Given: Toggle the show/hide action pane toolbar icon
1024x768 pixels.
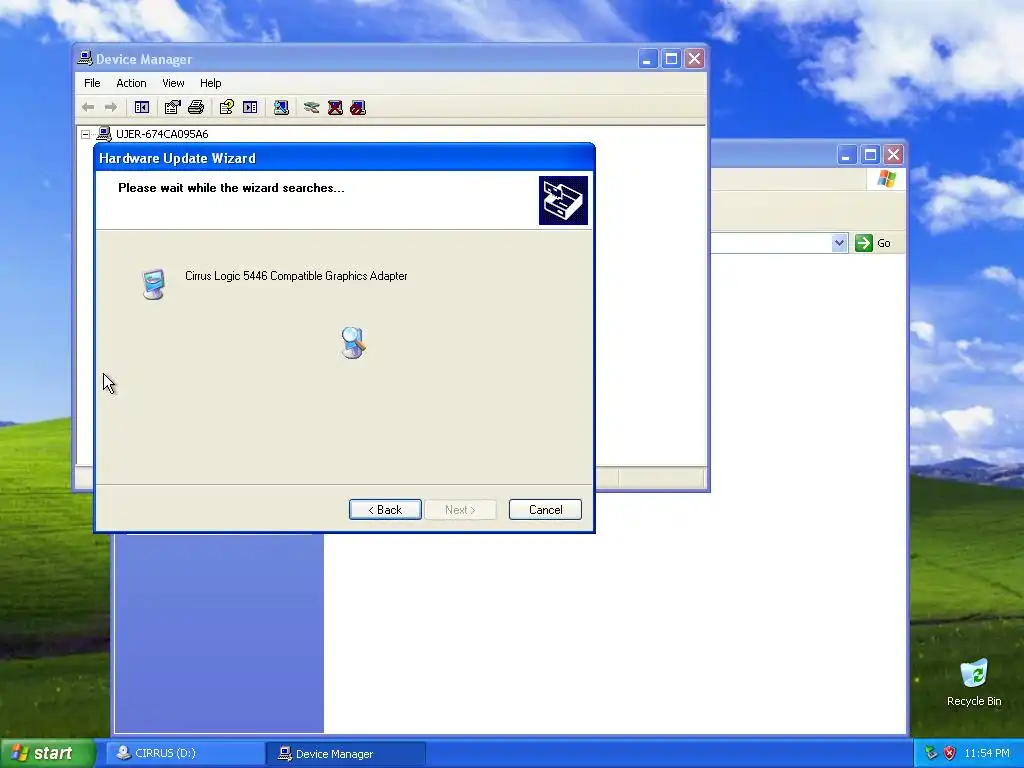Looking at the screenshot, I should [x=250, y=107].
